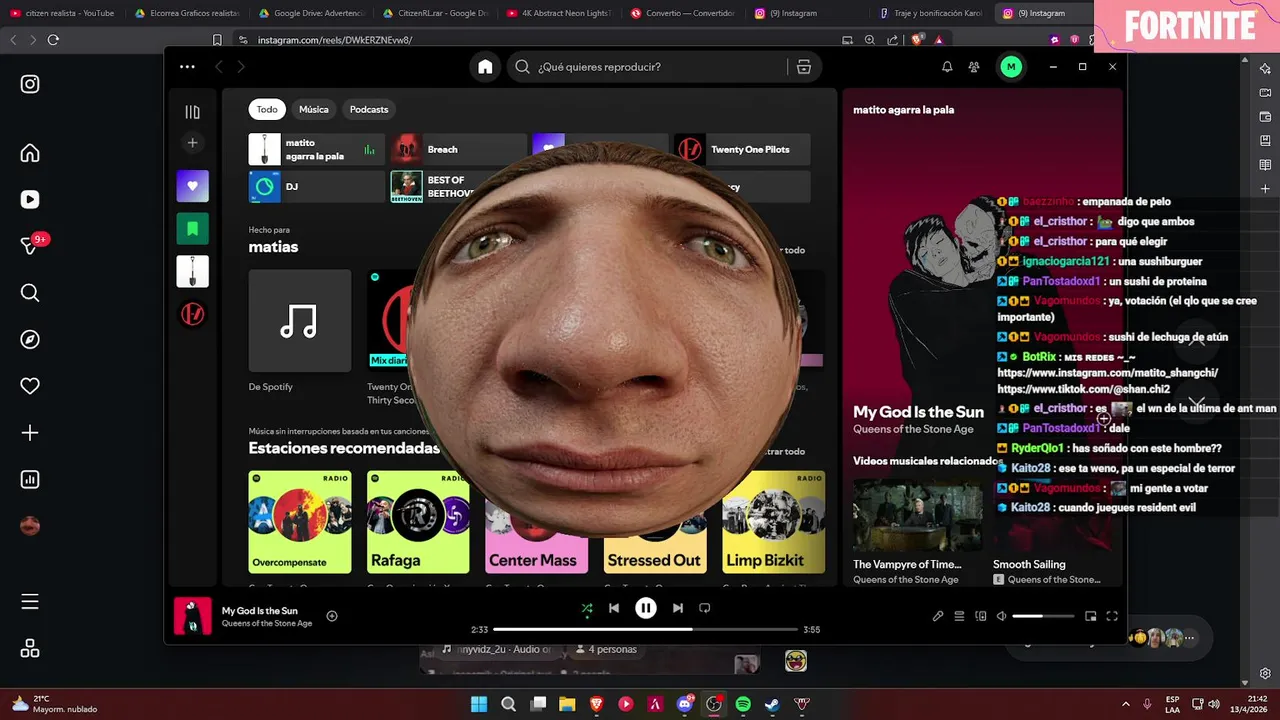
Task: Open Spotify notifications bell
Action: pyautogui.click(x=947, y=67)
